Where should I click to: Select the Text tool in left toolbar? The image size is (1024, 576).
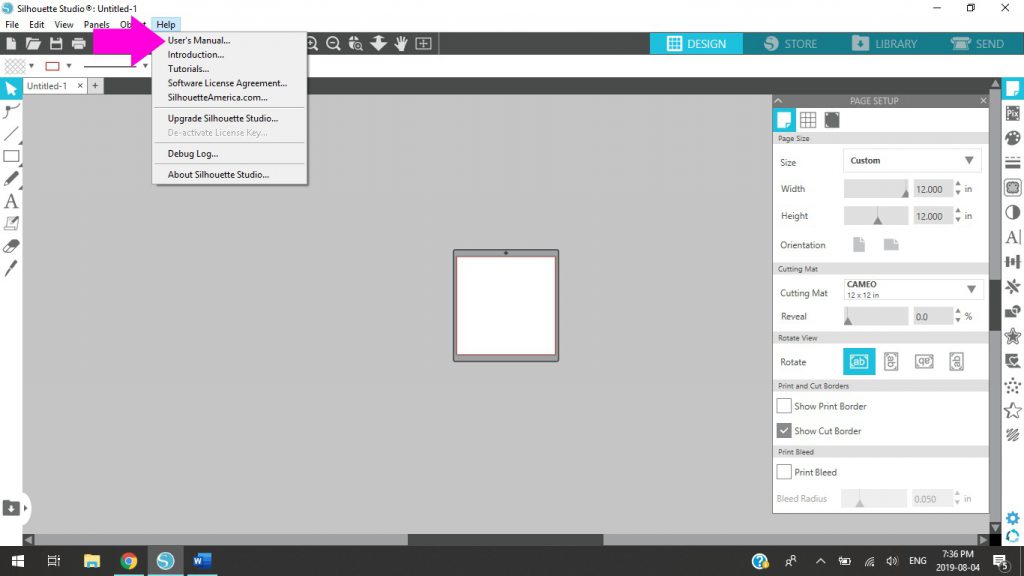point(11,201)
